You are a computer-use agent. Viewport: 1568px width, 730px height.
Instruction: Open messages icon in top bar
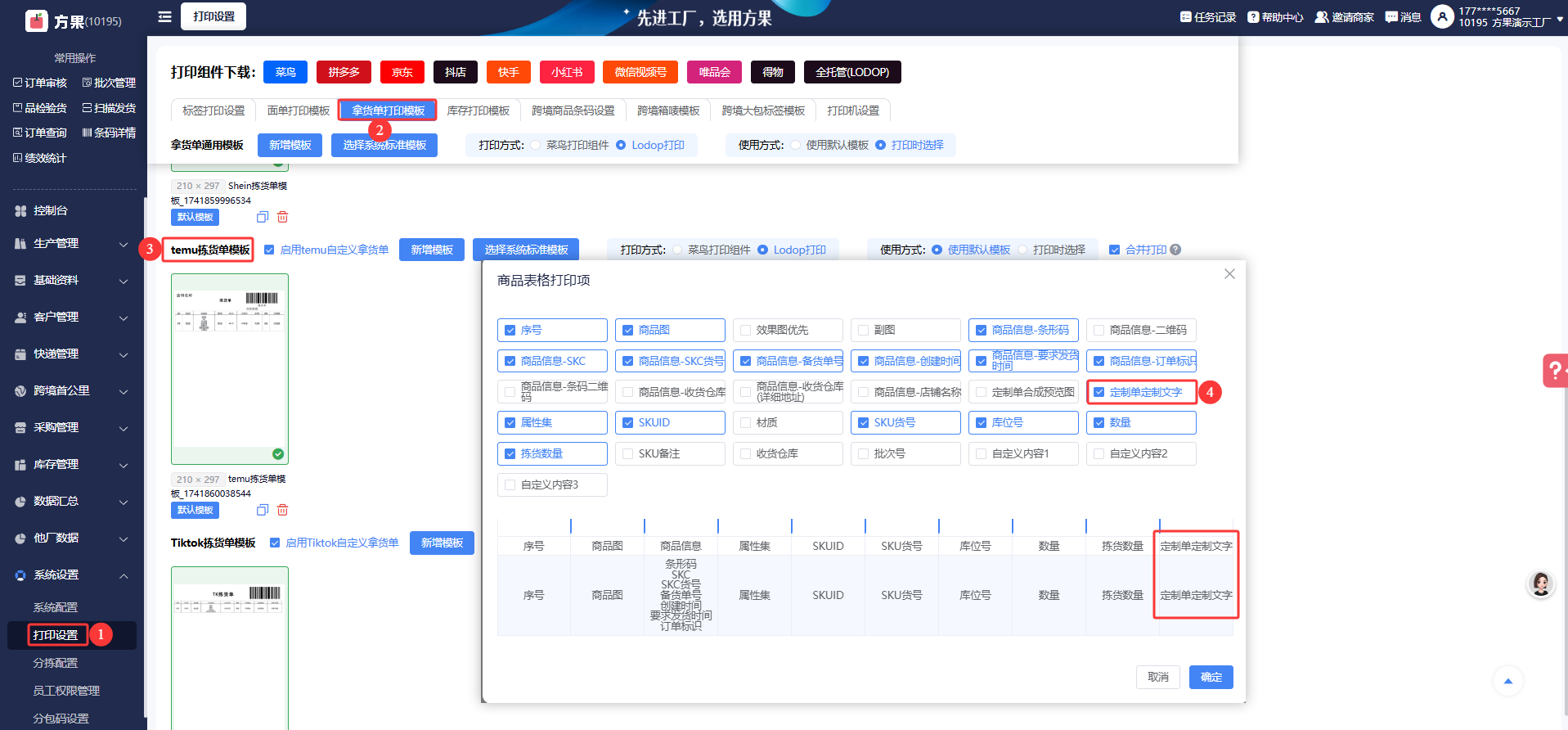[x=1391, y=17]
